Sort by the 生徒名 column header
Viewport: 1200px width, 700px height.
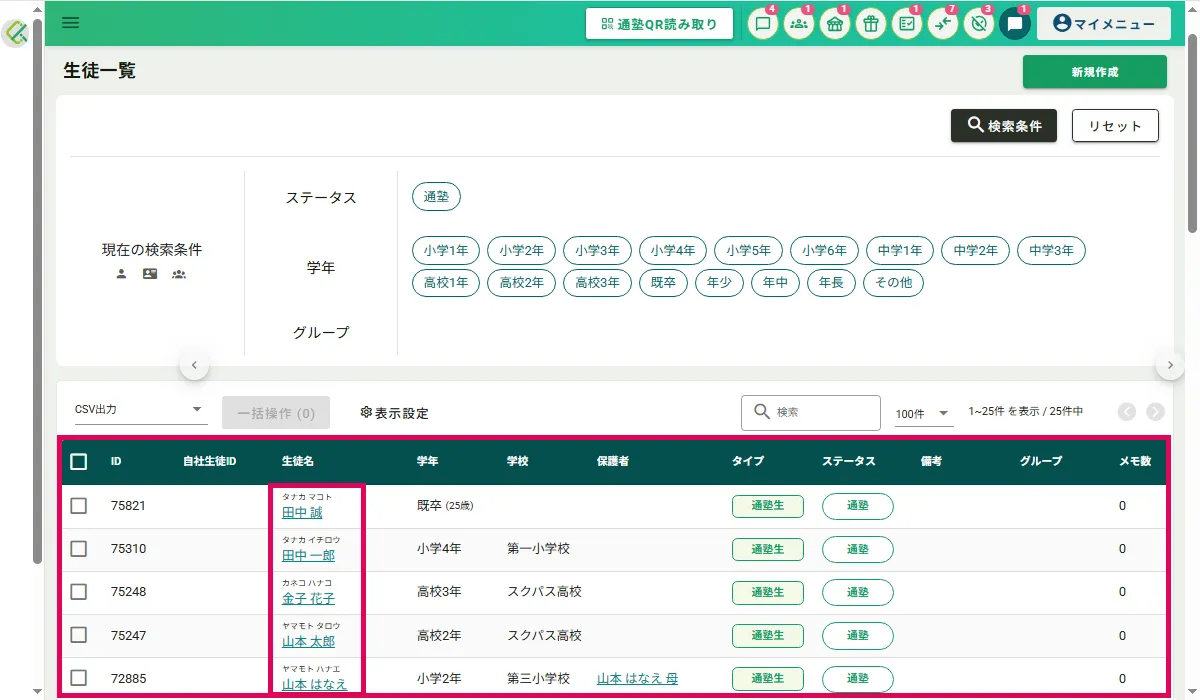pyautogui.click(x=298, y=462)
